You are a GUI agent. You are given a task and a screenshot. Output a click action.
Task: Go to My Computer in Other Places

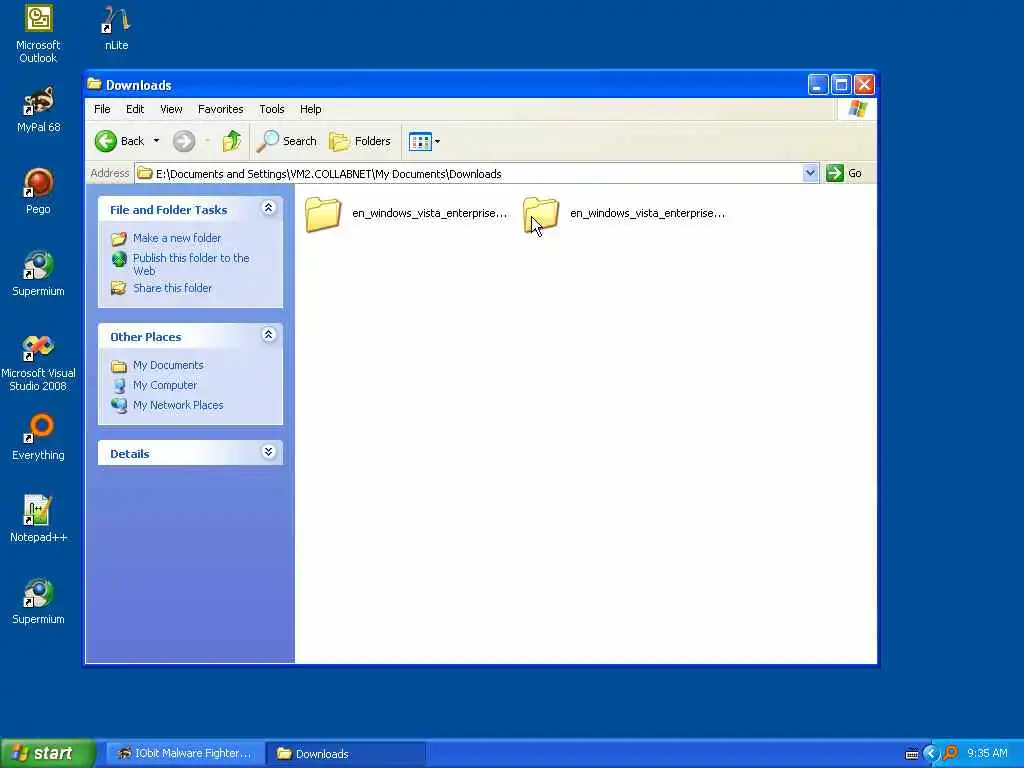click(x=165, y=385)
